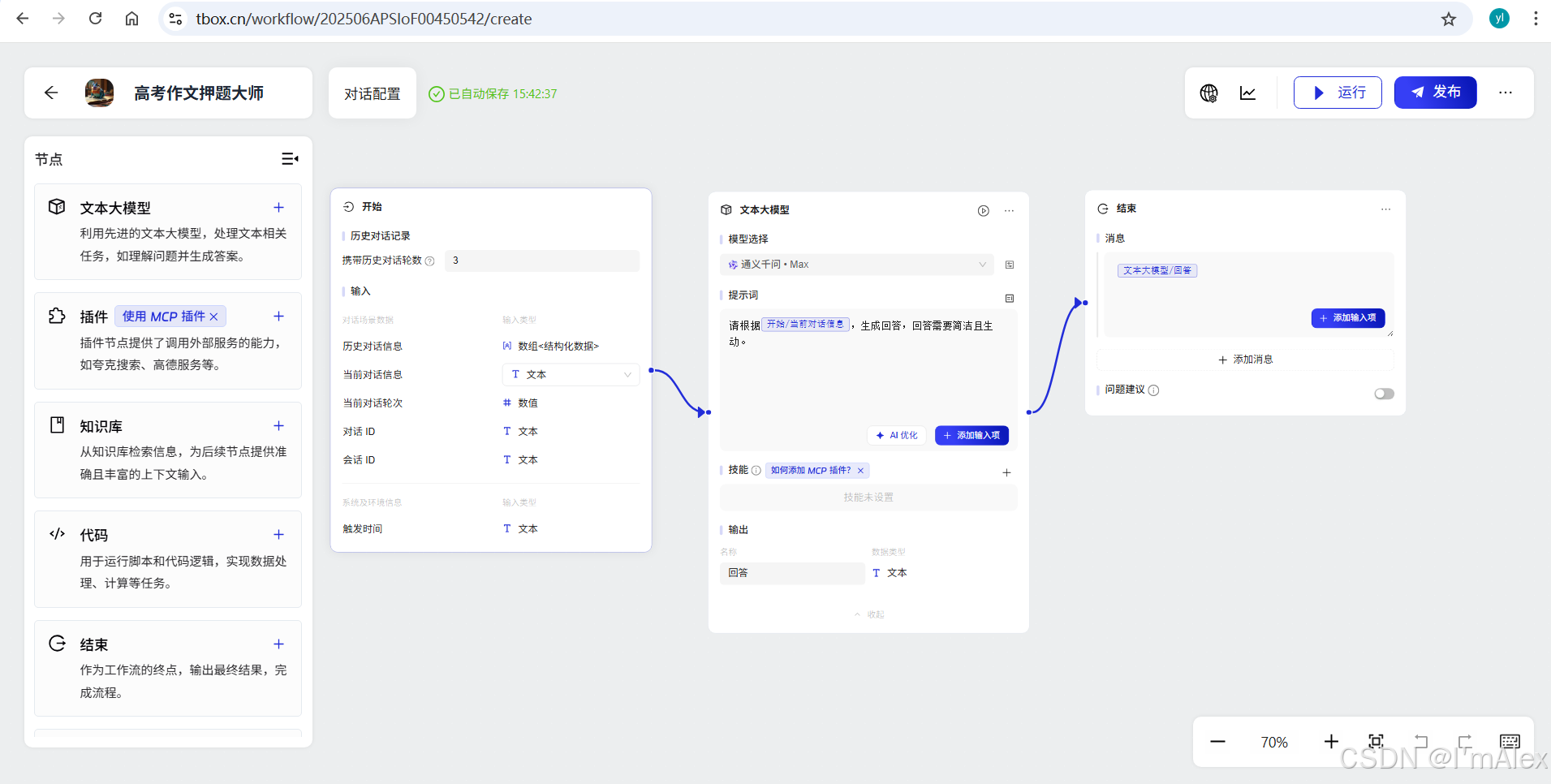
Task: Select the 开始 node title
Action: (x=372, y=207)
